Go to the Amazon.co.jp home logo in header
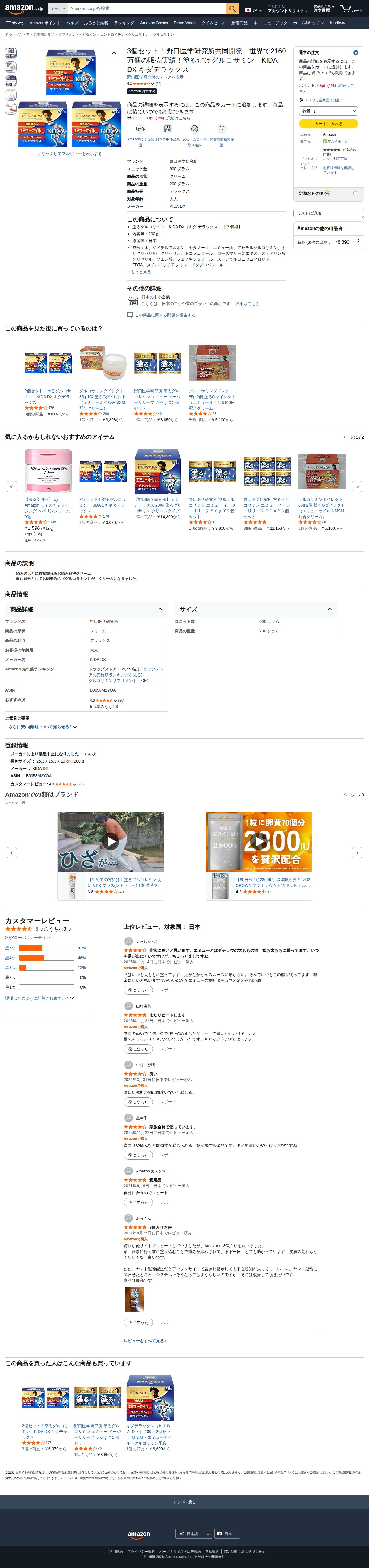Image resolution: width=369 pixels, height=1568 pixels. coord(24,9)
